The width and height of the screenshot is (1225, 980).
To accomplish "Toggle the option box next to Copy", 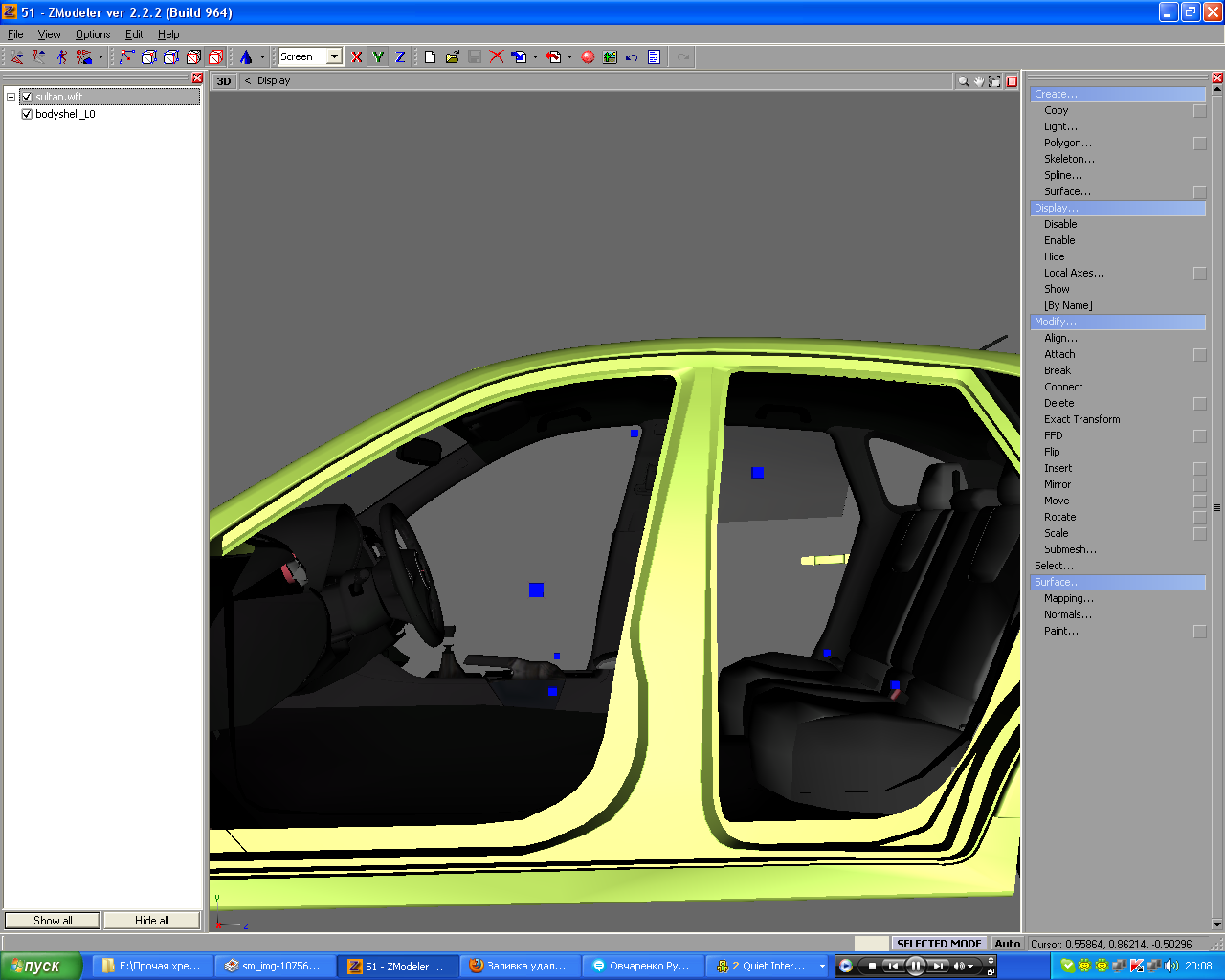I will pyautogui.click(x=1199, y=111).
